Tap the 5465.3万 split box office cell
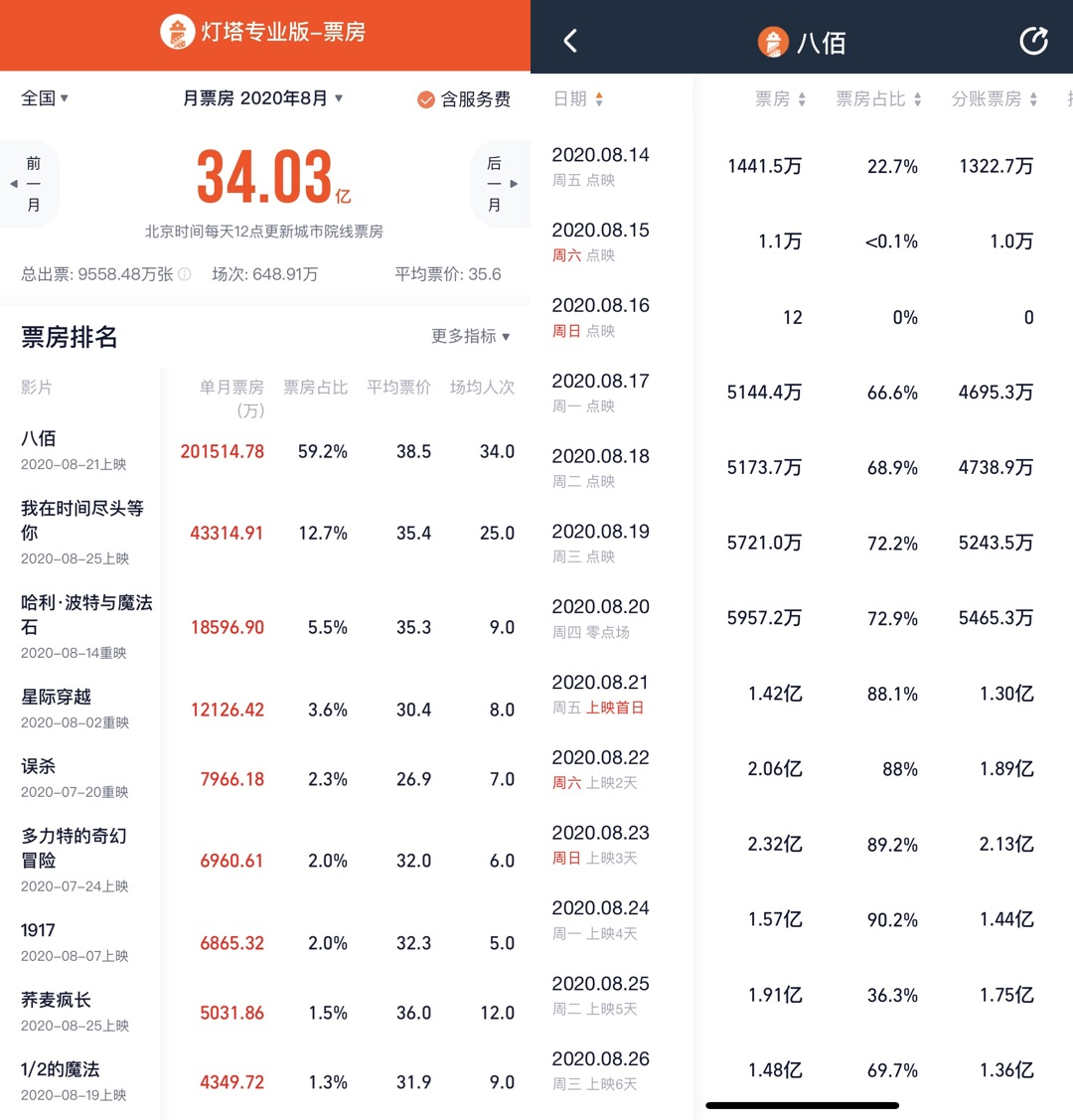This screenshot has height=1120, width=1073. point(996,618)
